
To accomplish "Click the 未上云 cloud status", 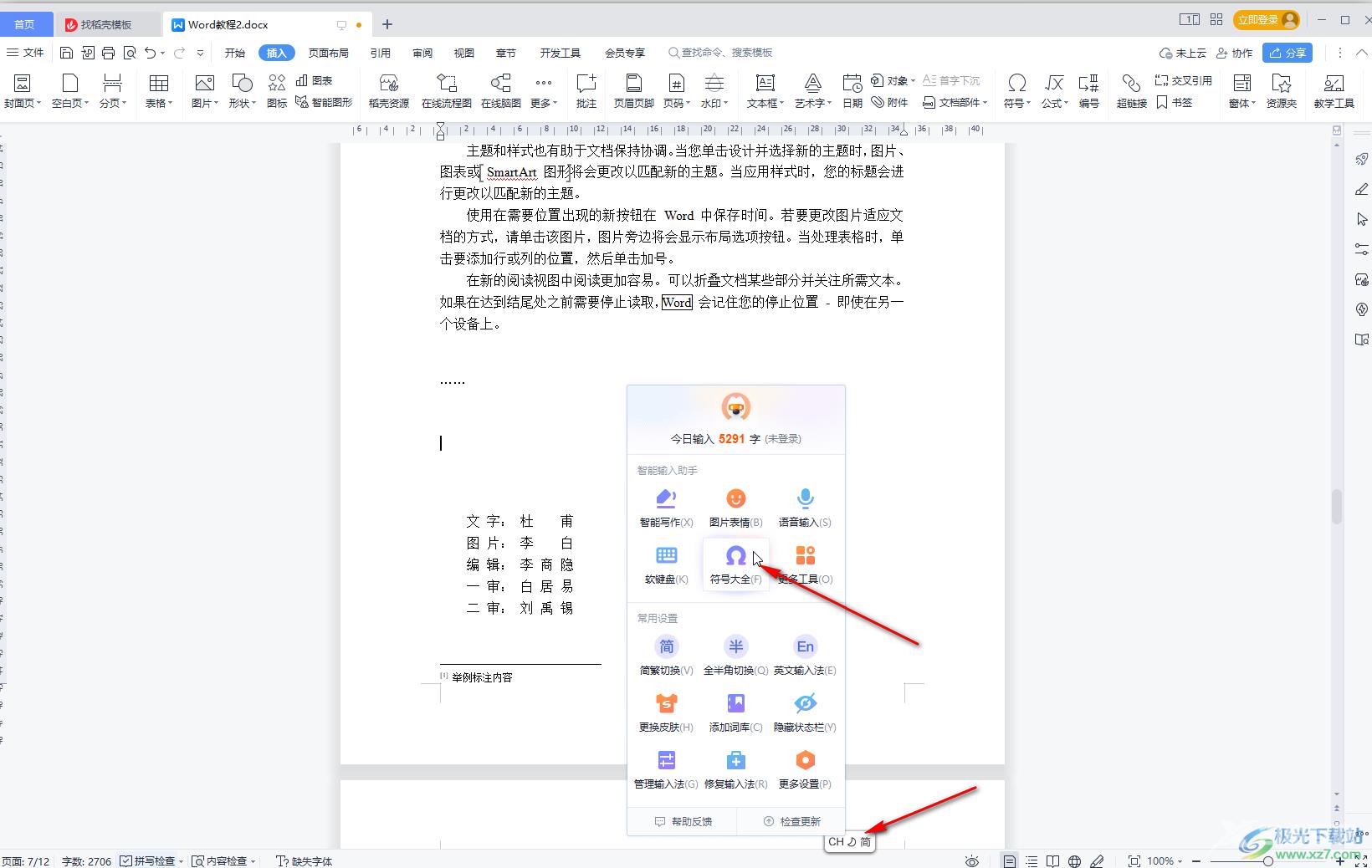I will [1183, 53].
